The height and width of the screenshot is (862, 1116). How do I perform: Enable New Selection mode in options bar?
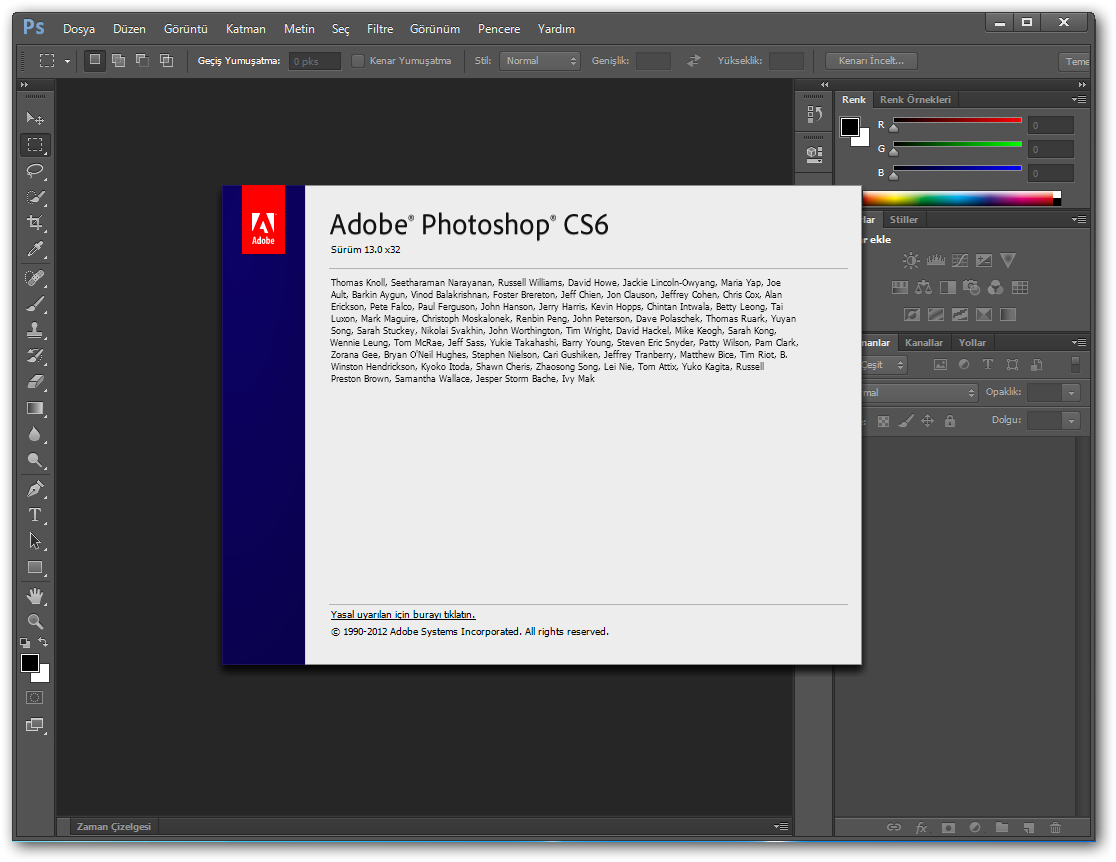95,61
